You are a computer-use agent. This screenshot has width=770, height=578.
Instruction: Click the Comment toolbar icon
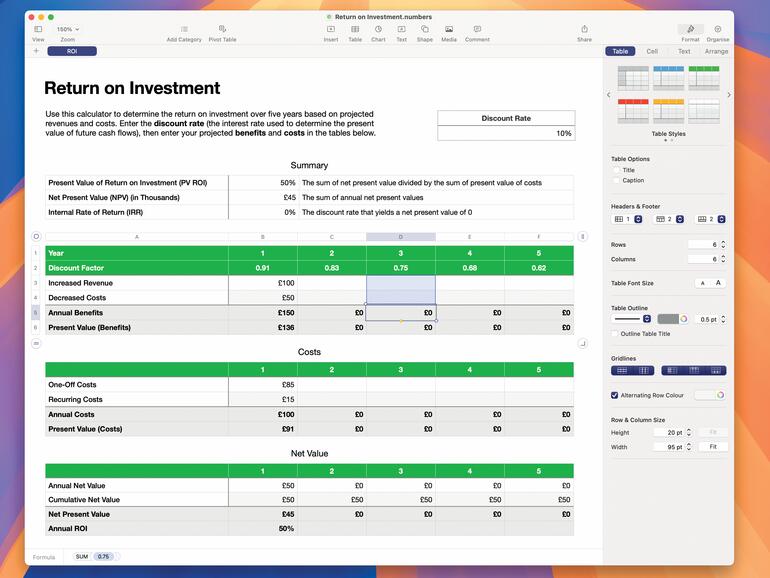coord(477,29)
